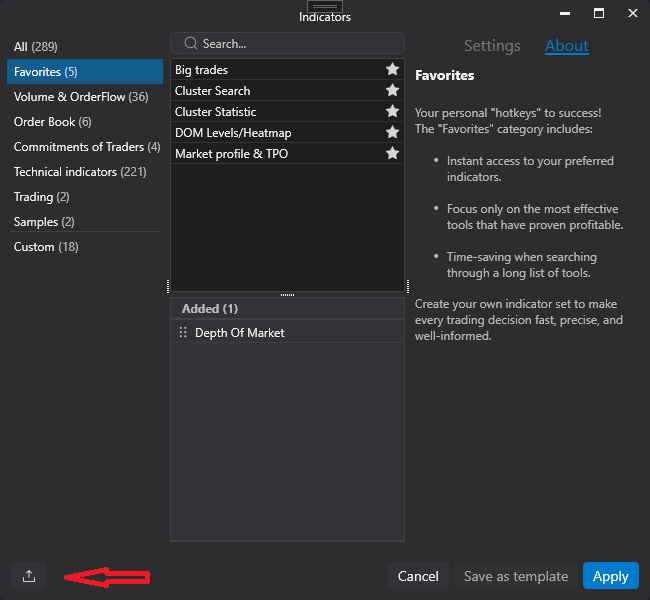Switch to the Settings tab
Screen dimensions: 650x600
492,46
